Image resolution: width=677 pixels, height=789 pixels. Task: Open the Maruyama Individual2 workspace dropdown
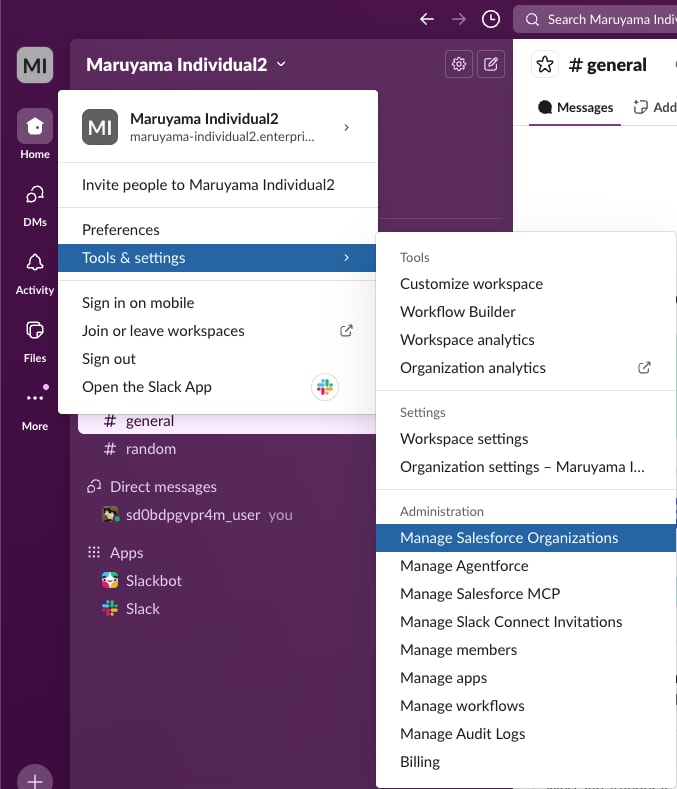point(186,64)
